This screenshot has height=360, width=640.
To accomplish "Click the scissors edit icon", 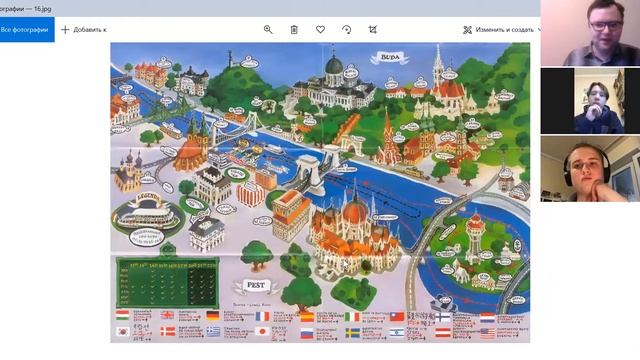I will 467,29.
